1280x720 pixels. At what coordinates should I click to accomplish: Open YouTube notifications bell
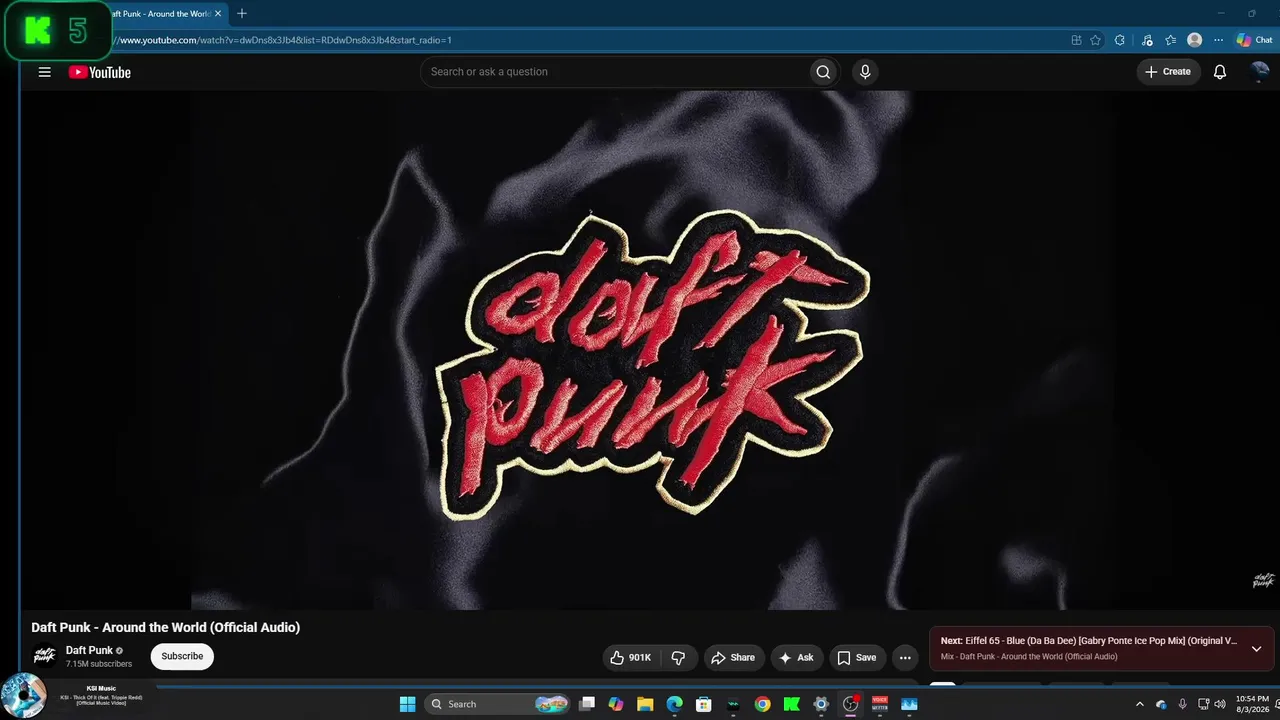tap(1220, 72)
